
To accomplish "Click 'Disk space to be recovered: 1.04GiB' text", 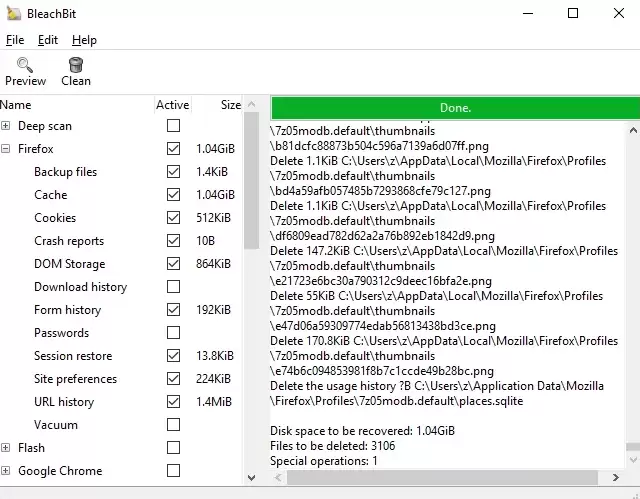I will click(x=362, y=431).
